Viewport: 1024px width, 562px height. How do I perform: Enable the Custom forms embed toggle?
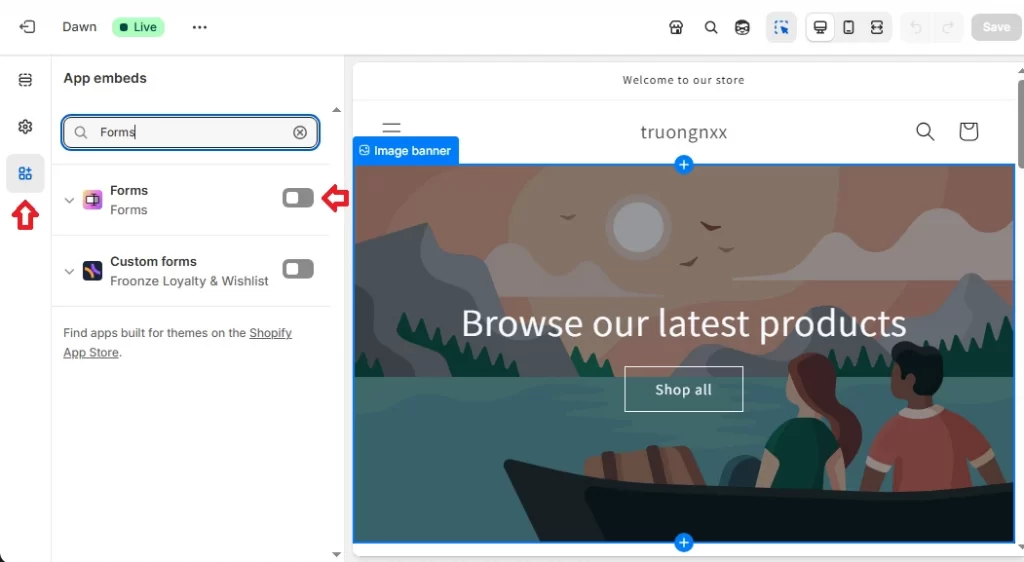[298, 269]
